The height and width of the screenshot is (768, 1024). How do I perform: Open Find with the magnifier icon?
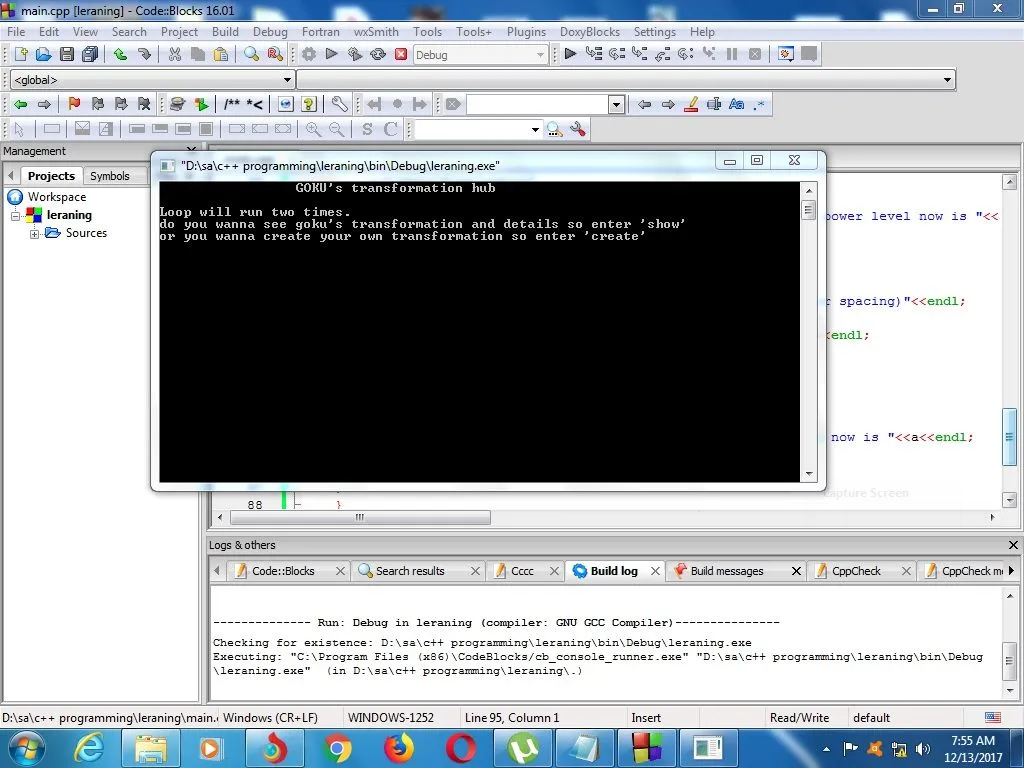[x=251, y=54]
